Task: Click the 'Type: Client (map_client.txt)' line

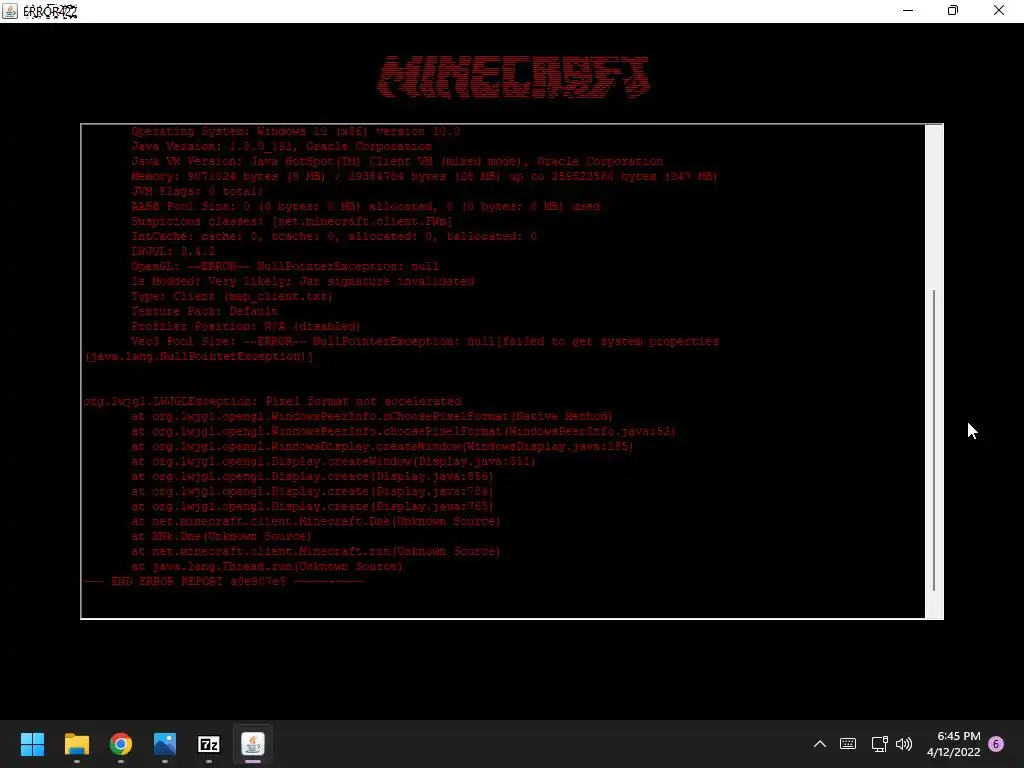Action: pos(232,296)
